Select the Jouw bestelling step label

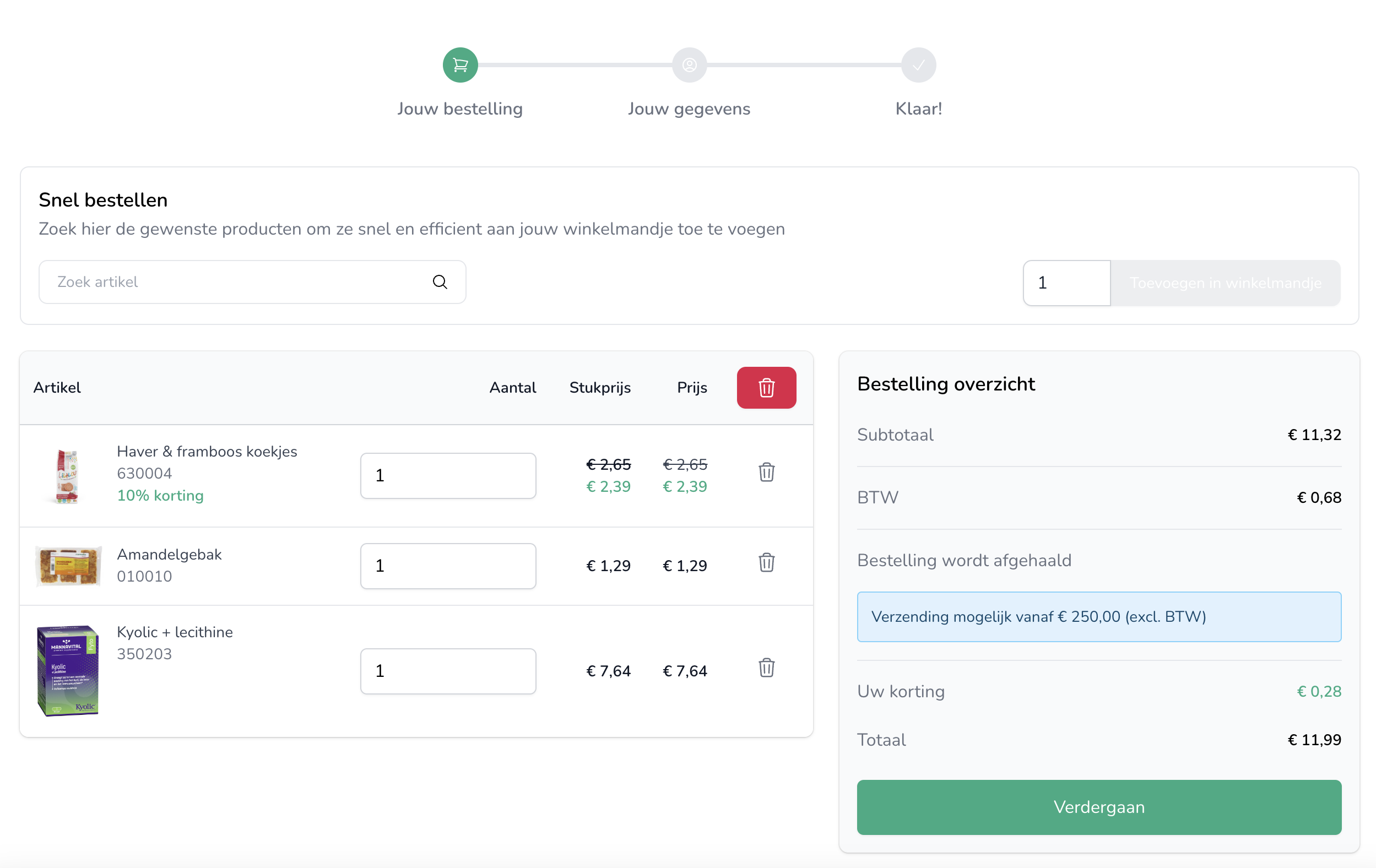coord(460,109)
